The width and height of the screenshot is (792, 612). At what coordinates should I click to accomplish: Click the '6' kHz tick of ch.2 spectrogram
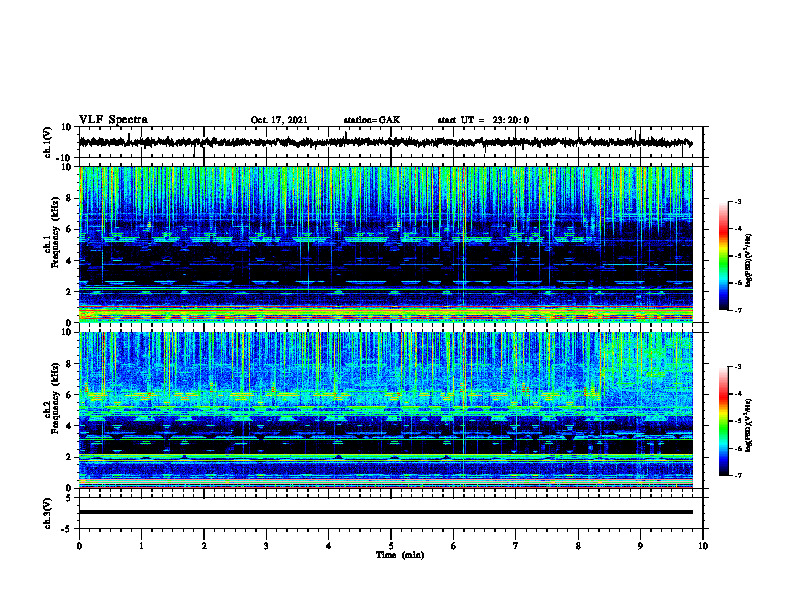(x=70, y=395)
